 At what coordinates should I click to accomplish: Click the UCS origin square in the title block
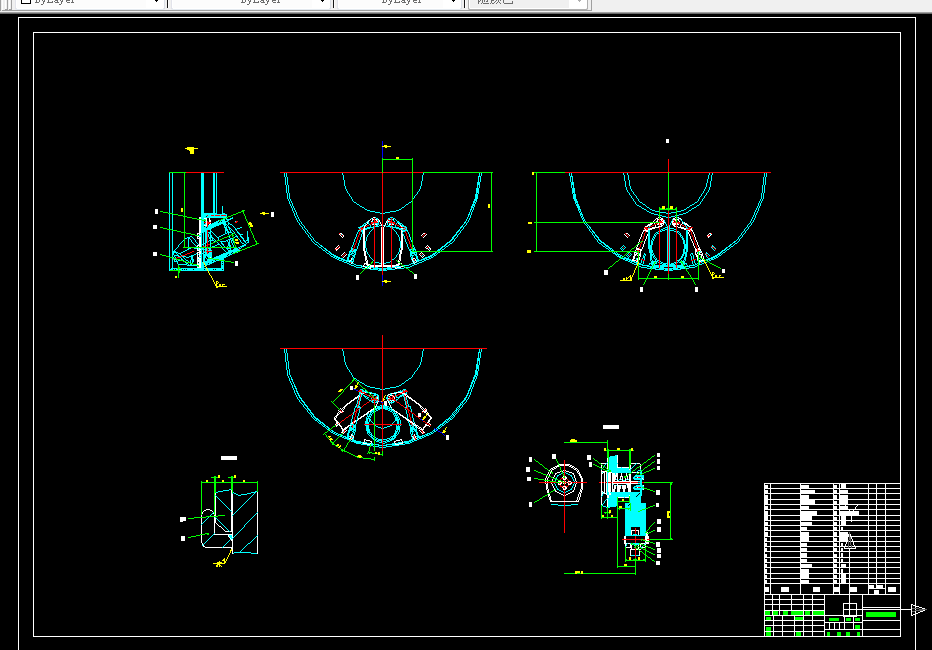point(850,610)
